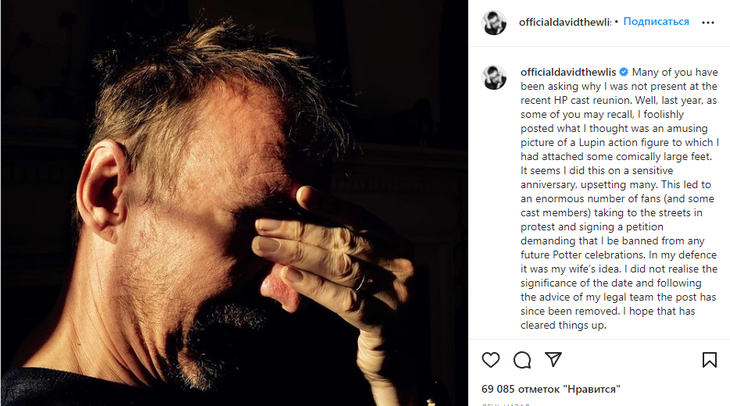Open the profile avatar in the post header

point(494,22)
